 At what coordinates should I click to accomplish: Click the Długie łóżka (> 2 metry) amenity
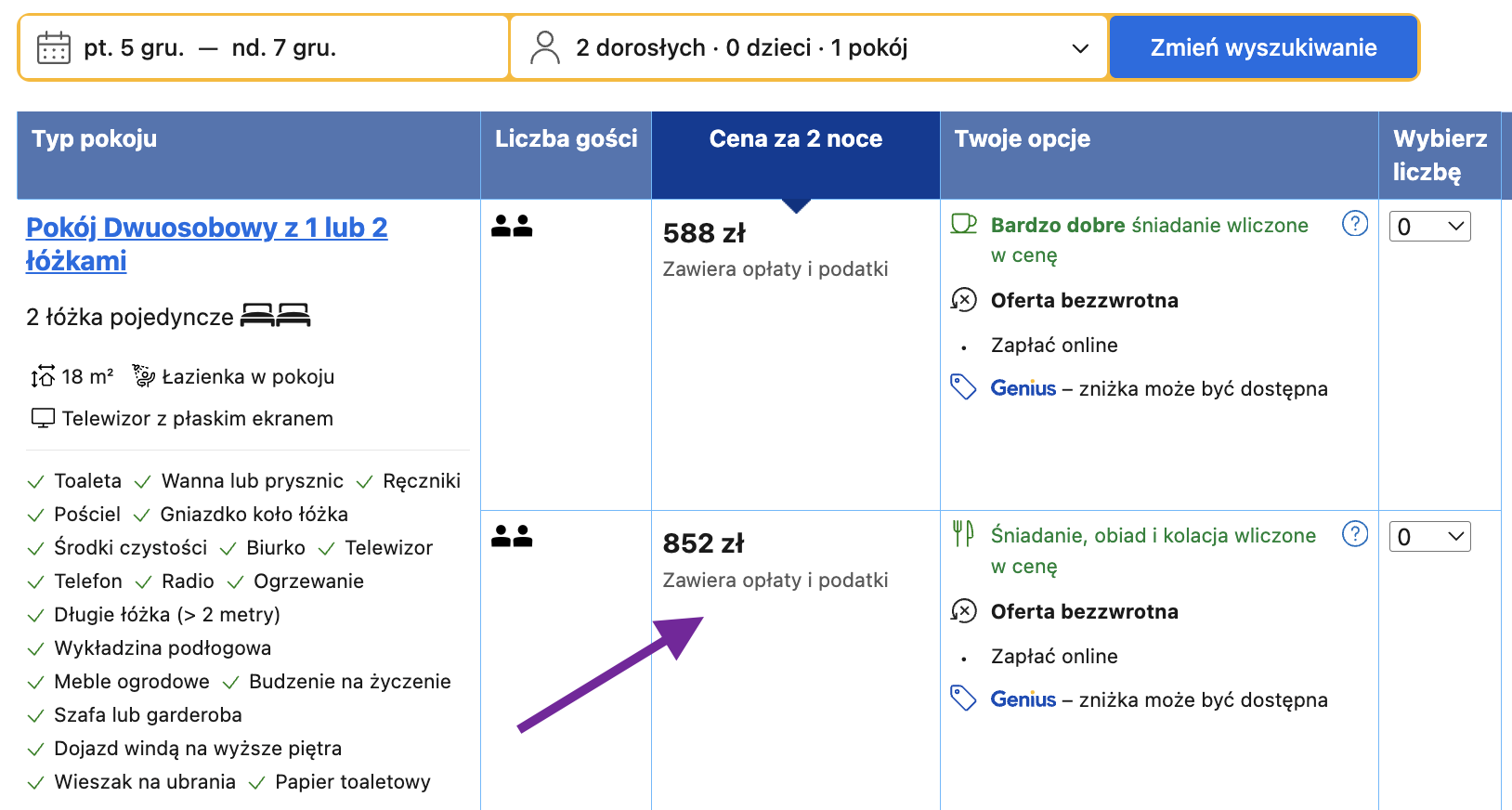point(167,614)
